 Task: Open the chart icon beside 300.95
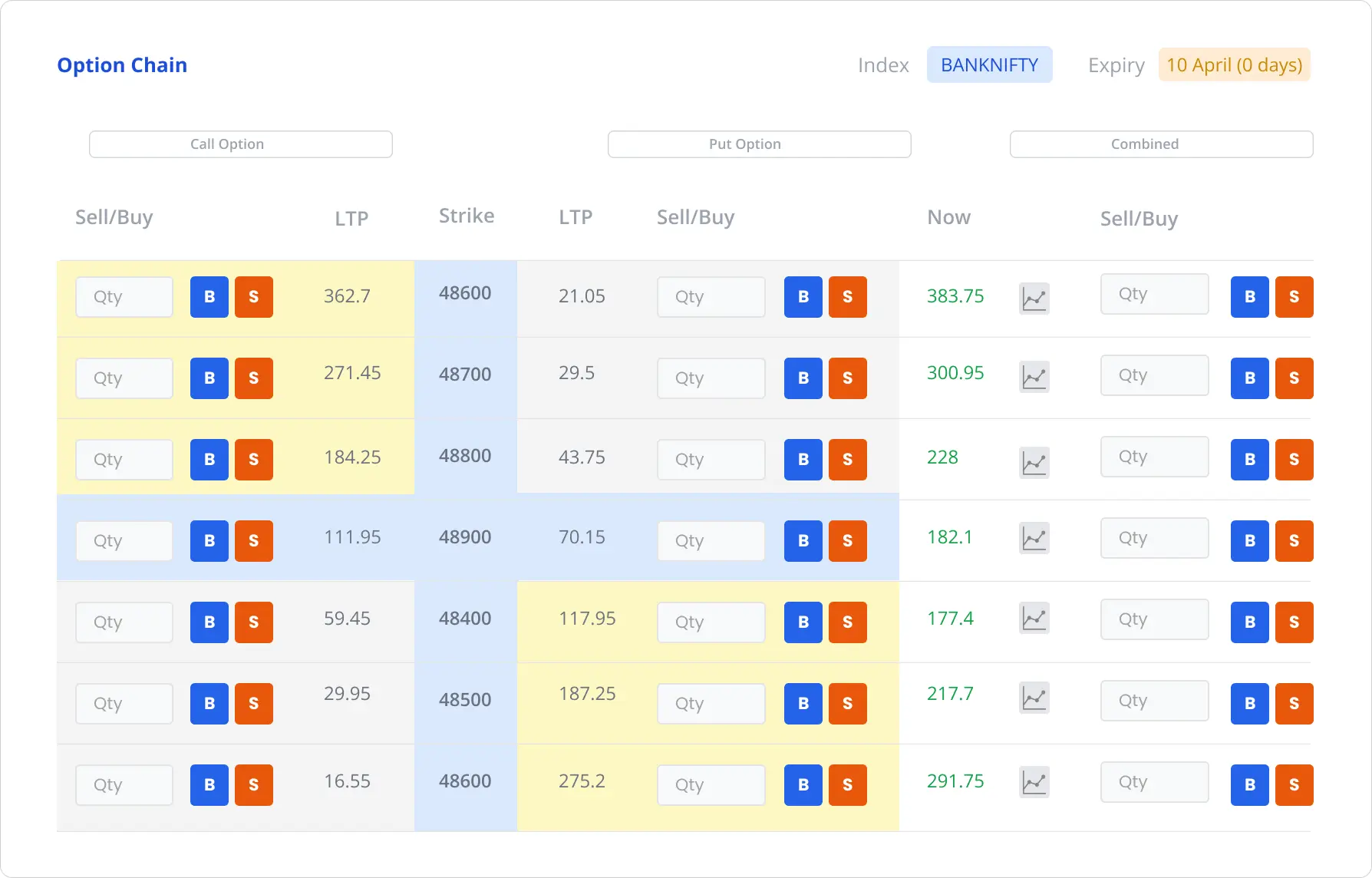(1034, 377)
